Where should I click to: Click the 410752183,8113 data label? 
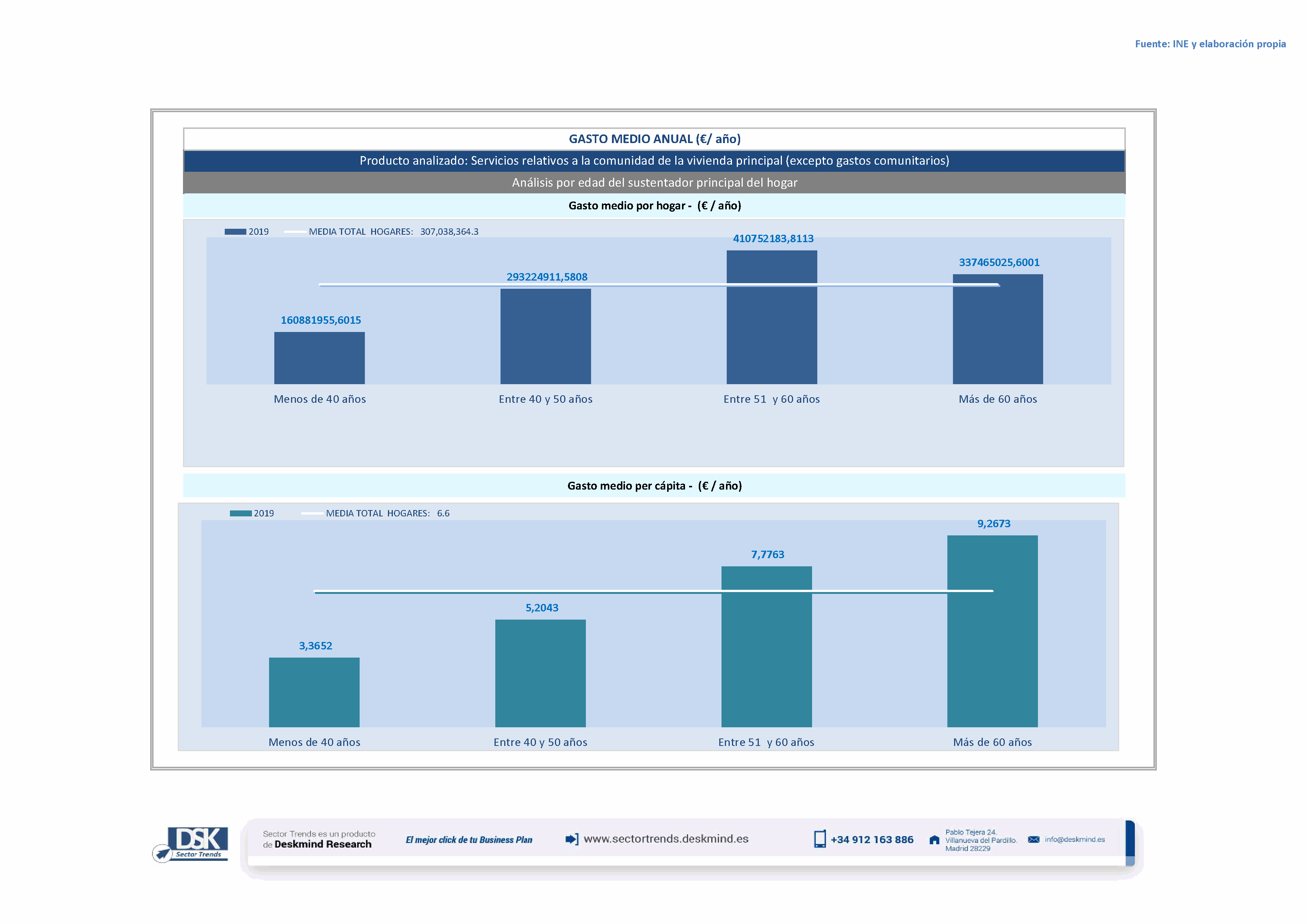coord(773,239)
